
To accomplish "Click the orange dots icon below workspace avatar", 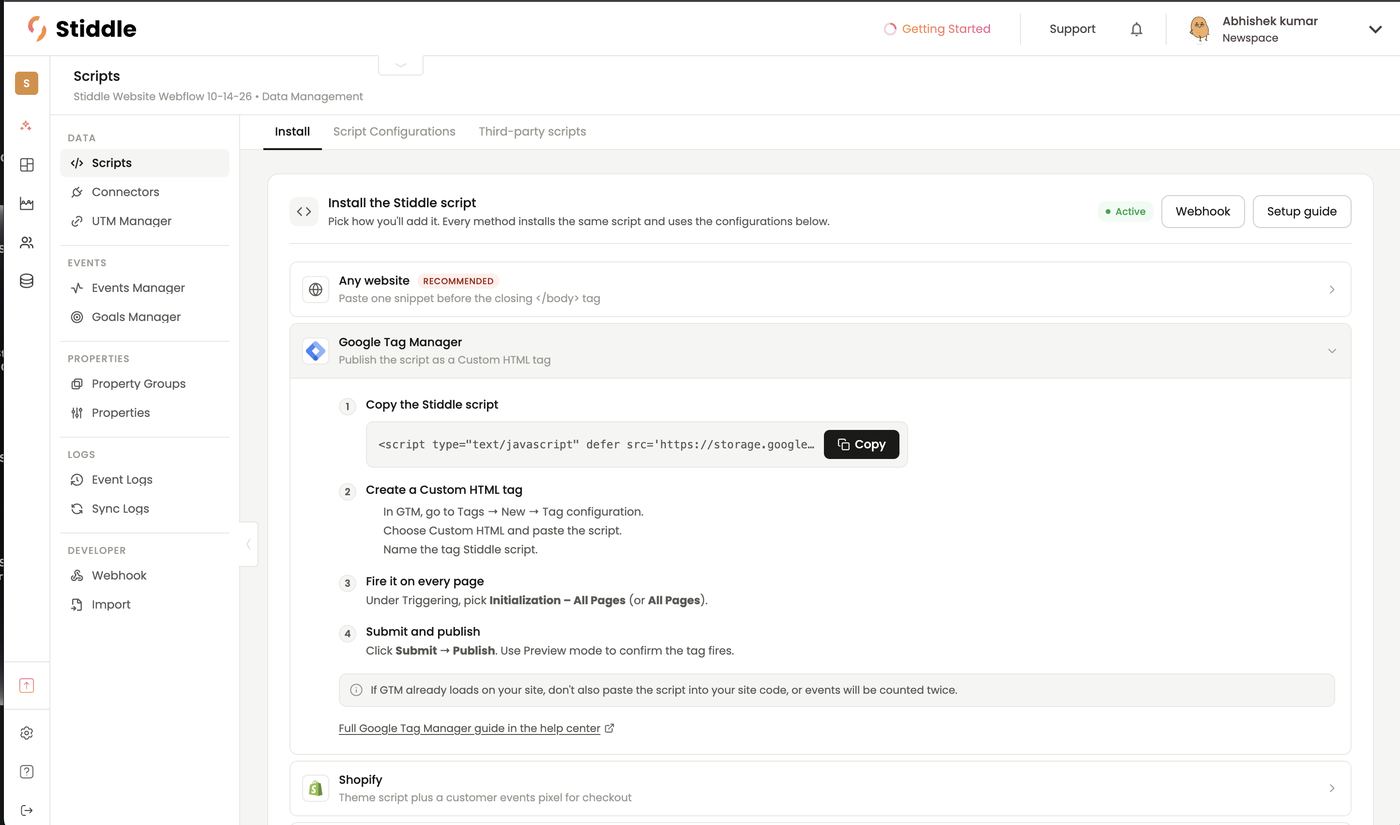I will (x=27, y=126).
